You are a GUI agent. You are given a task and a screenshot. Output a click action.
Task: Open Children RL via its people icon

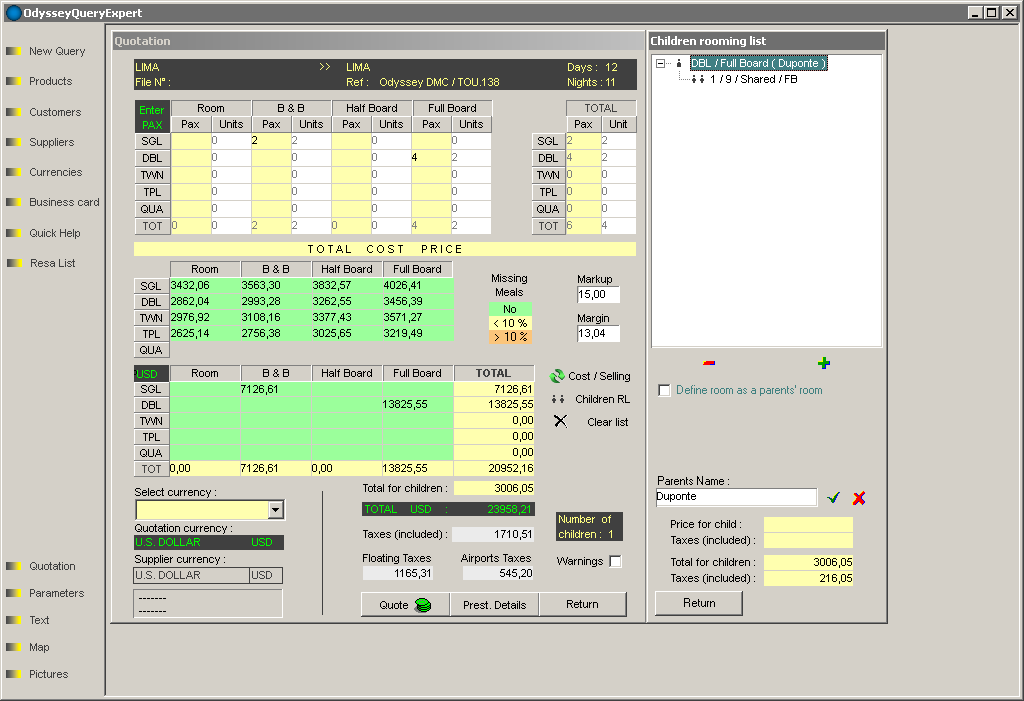point(558,399)
